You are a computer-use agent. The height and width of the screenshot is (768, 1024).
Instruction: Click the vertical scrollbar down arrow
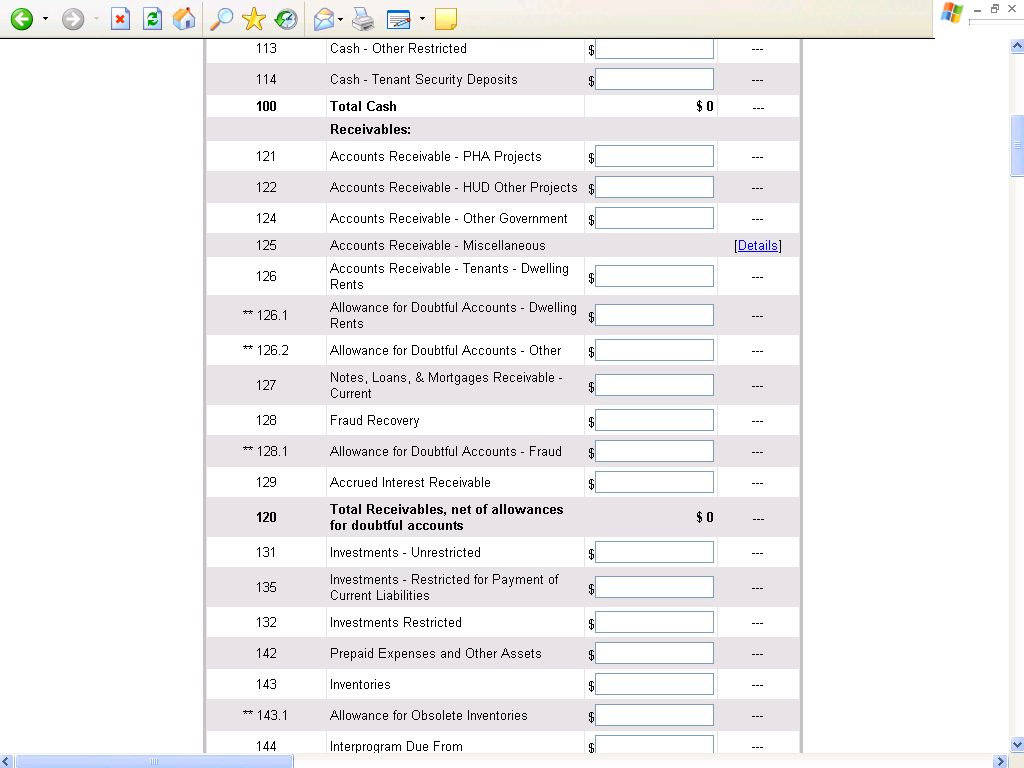pos(1016,743)
